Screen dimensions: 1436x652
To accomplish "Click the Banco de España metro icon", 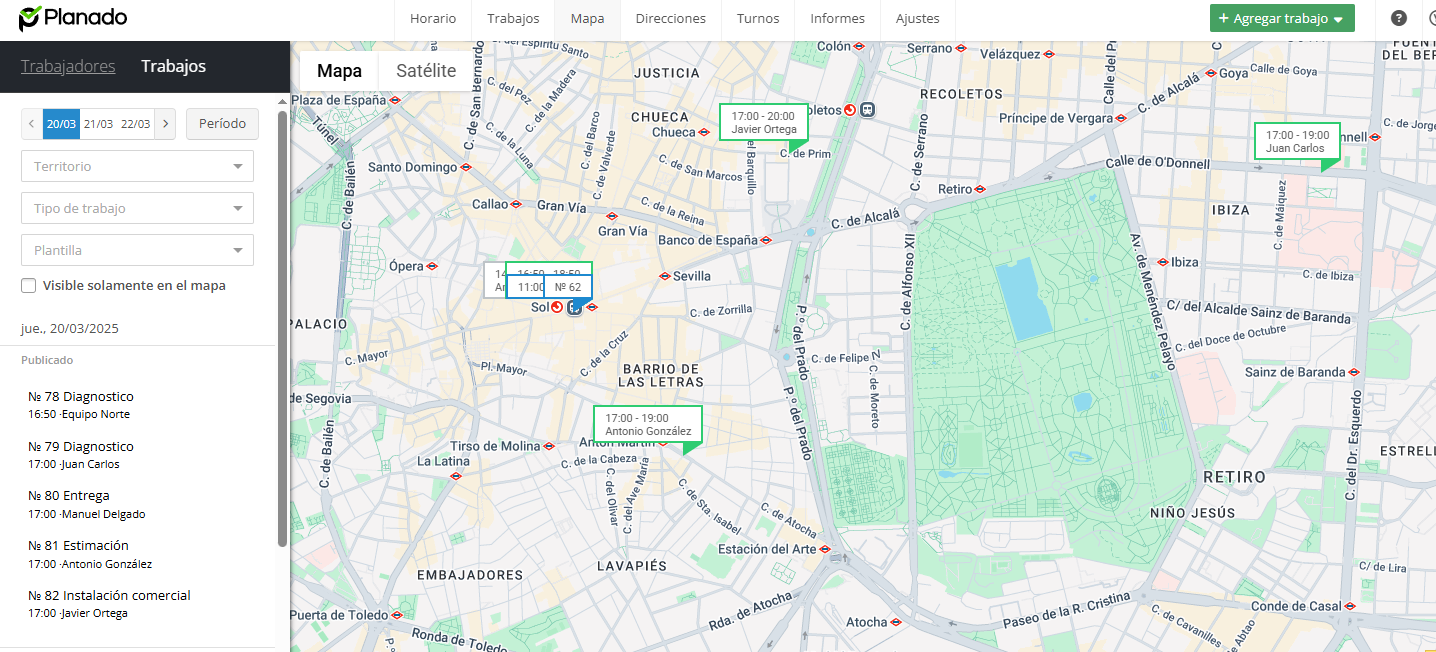I will click(766, 240).
